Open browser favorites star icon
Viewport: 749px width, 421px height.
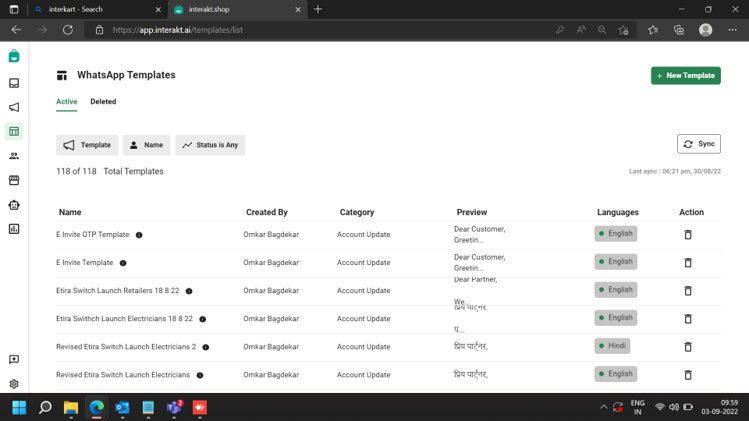653,30
